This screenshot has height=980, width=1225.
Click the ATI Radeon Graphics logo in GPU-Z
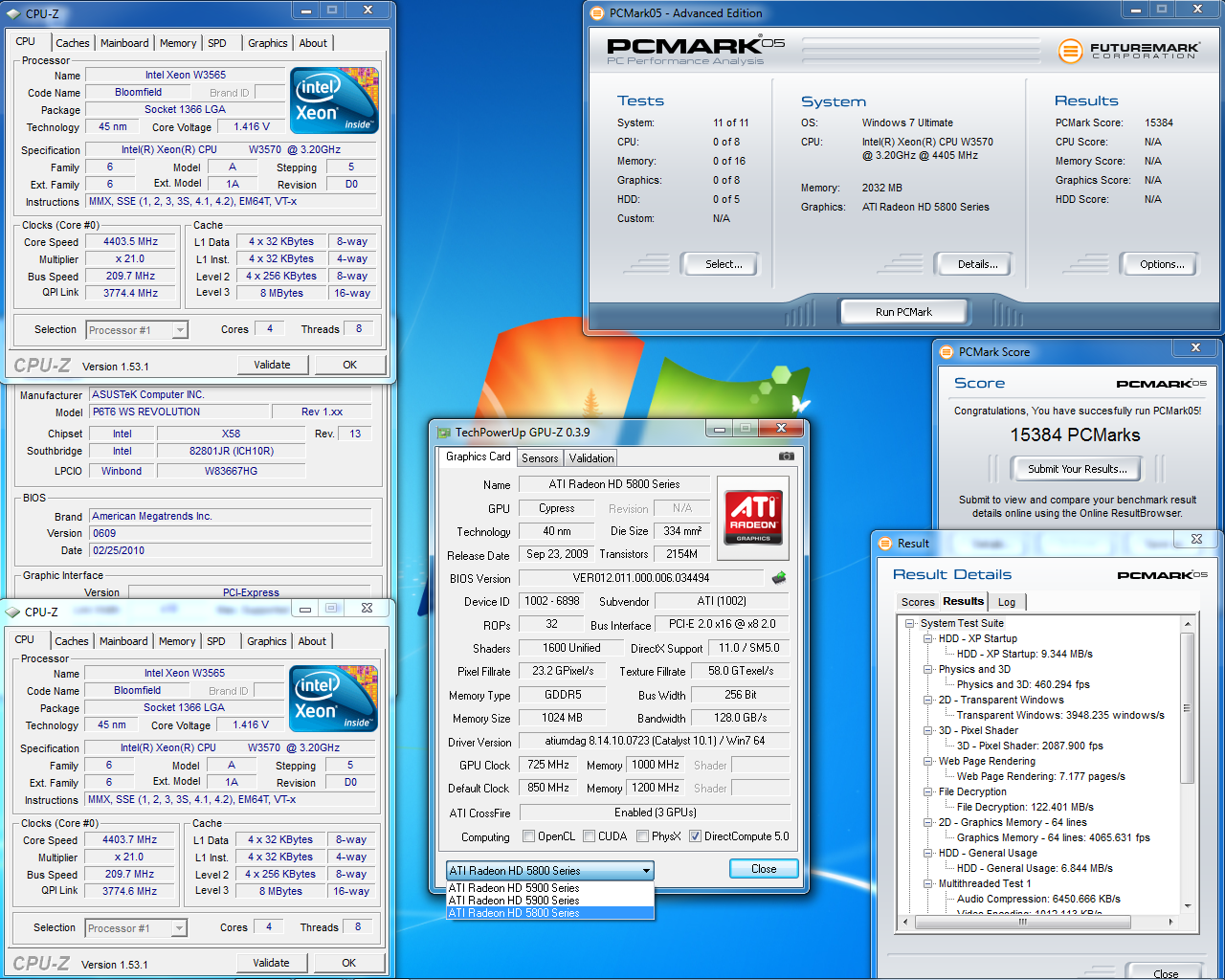753,517
